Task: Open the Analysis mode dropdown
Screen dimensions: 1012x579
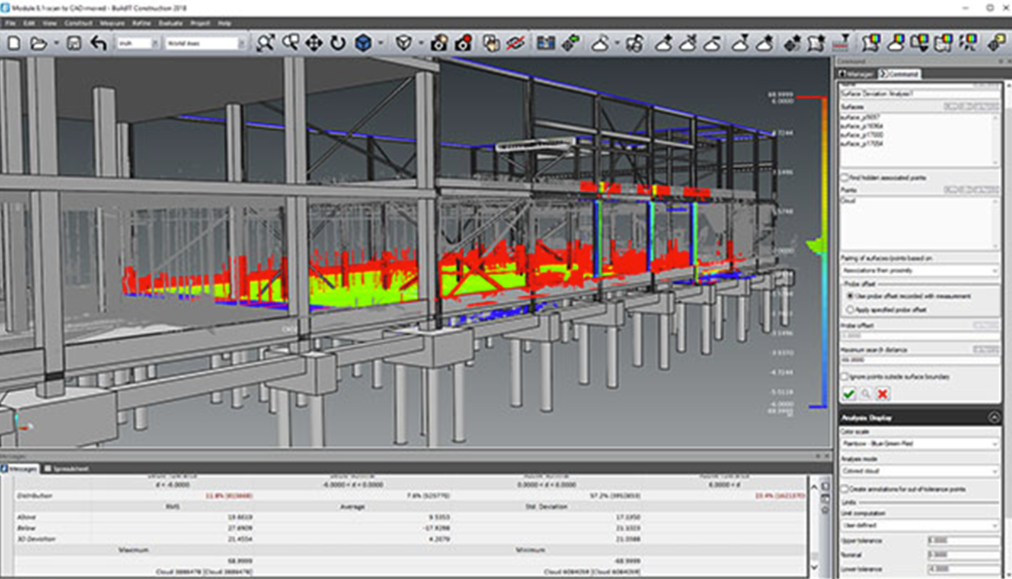Action: click(x=919, y=471)
